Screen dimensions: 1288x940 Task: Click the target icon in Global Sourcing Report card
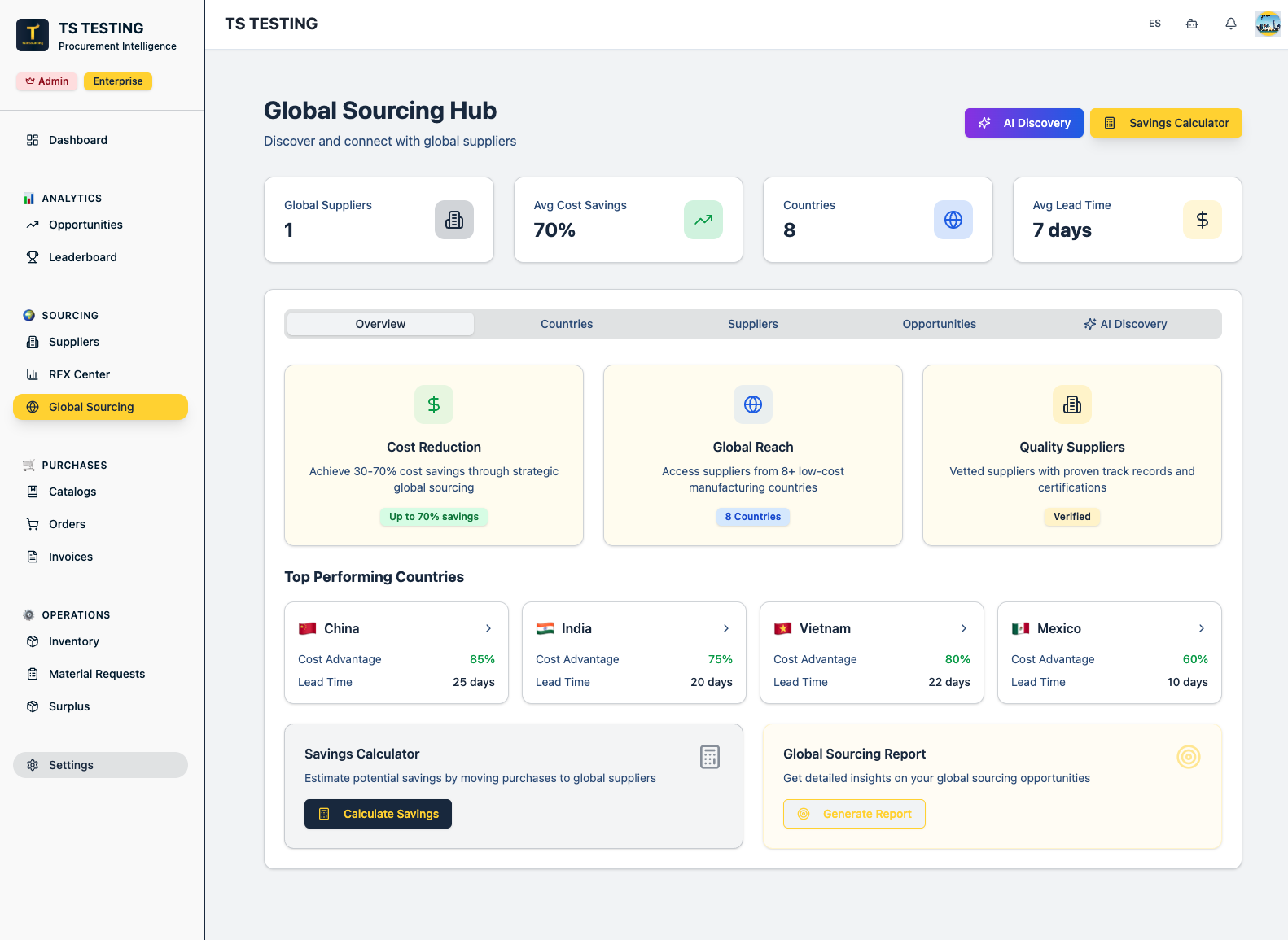pos(1189,757)
